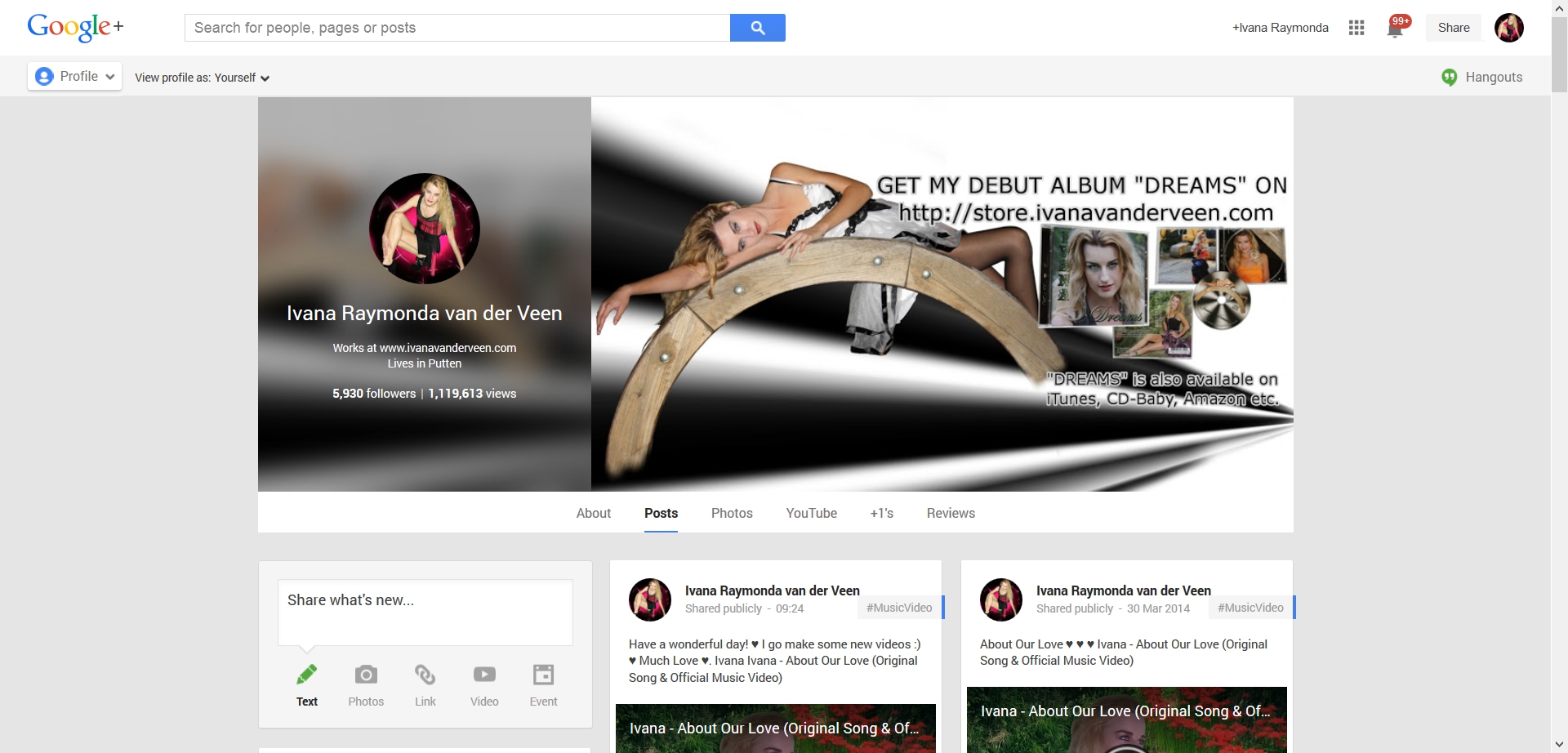The height and width of the screenshot is (753, 1568).
Task: Switch to the About tab
Action: (594, 513)
